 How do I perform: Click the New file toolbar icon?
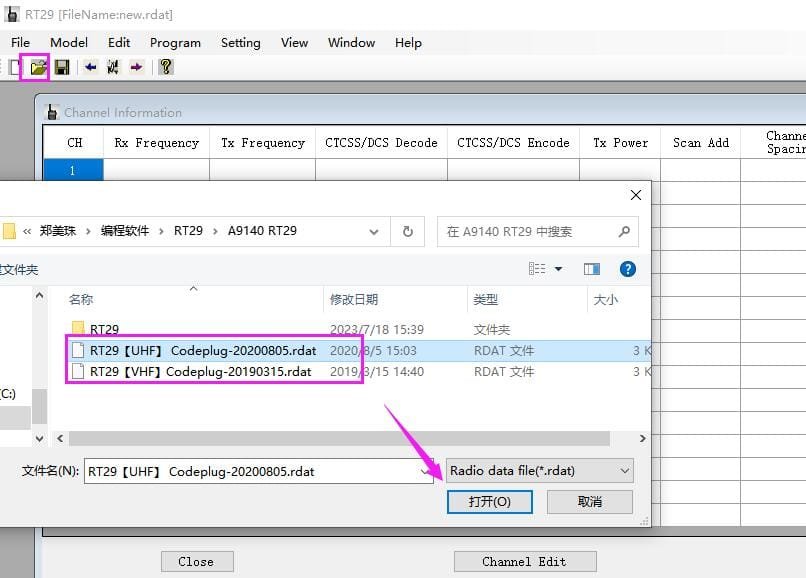[15, 67]
